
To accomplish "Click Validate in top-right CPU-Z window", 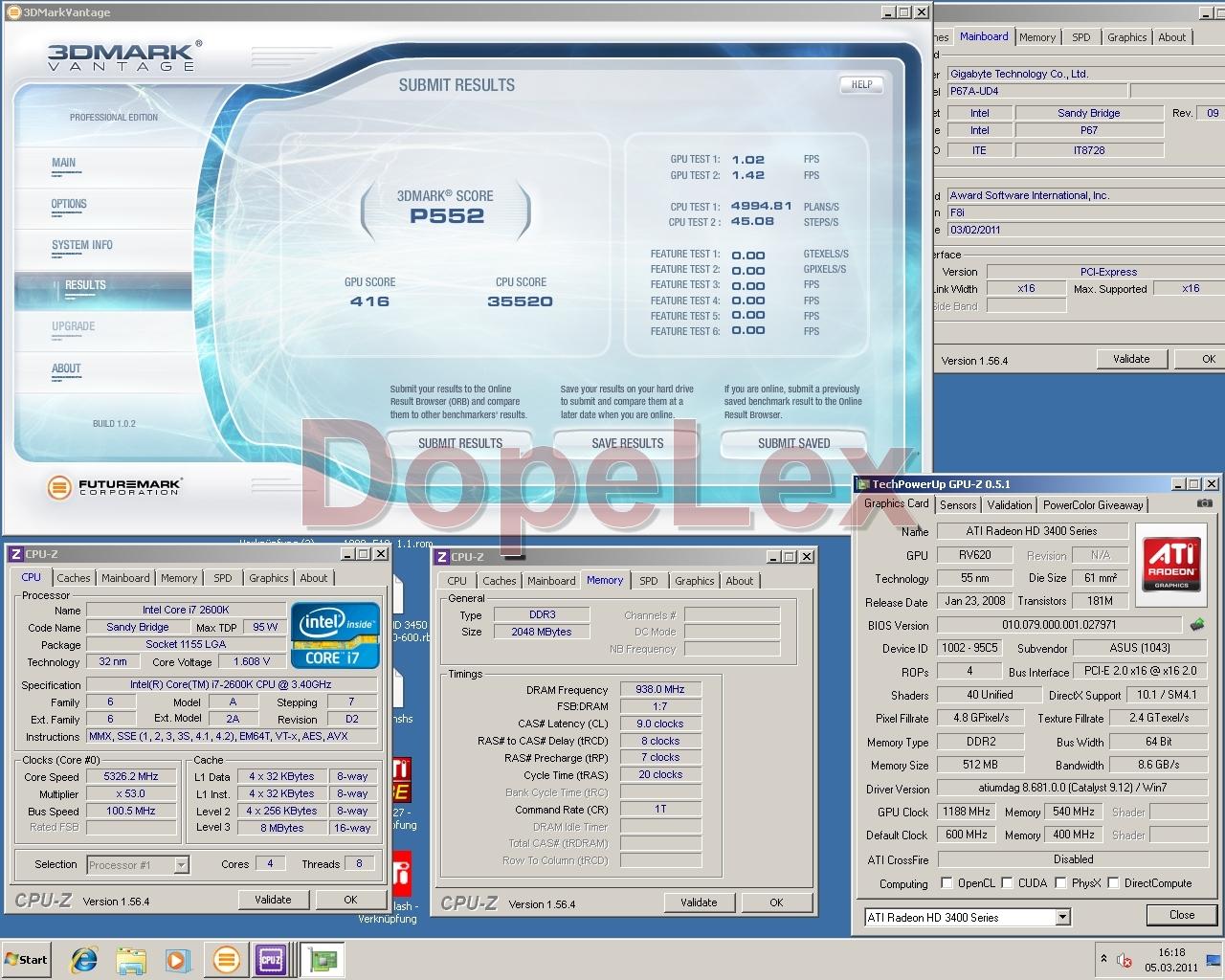I will 1131,359.
